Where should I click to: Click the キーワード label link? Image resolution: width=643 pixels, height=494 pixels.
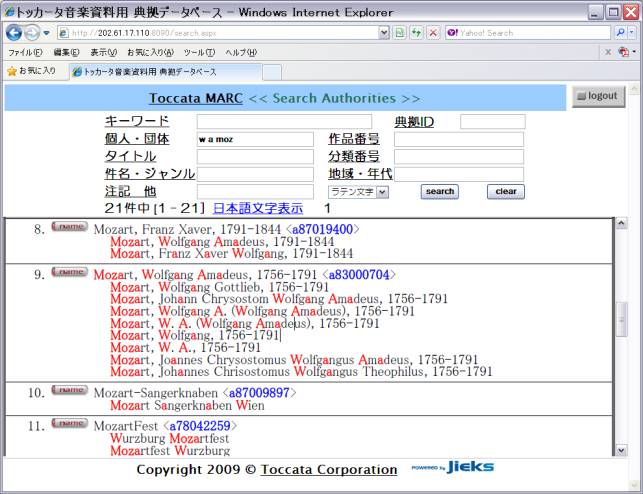pyautogui.click(x=137, y=122)
